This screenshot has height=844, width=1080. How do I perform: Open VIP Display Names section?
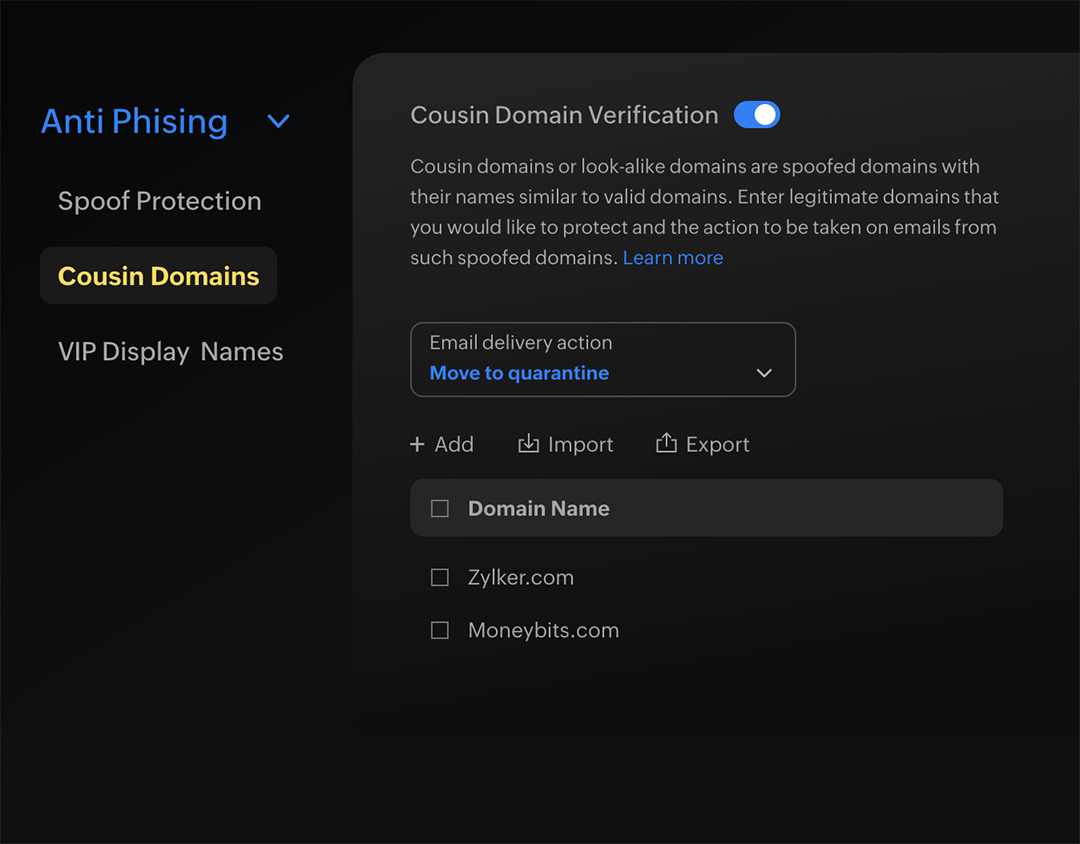[x=171, y=352]
